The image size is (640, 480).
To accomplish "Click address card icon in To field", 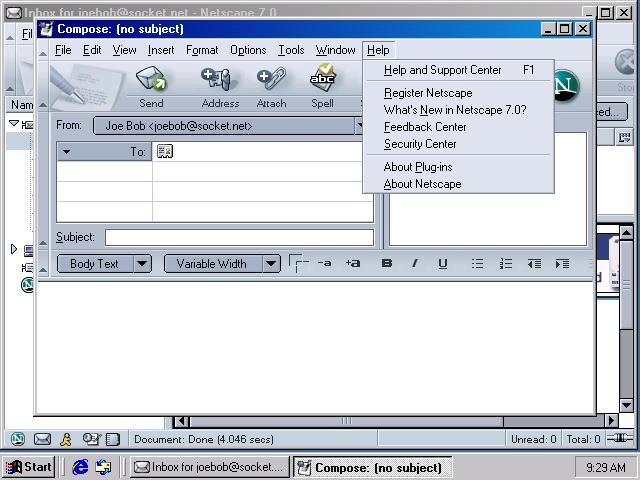I will pyautogui.click(x=165, y=151).
